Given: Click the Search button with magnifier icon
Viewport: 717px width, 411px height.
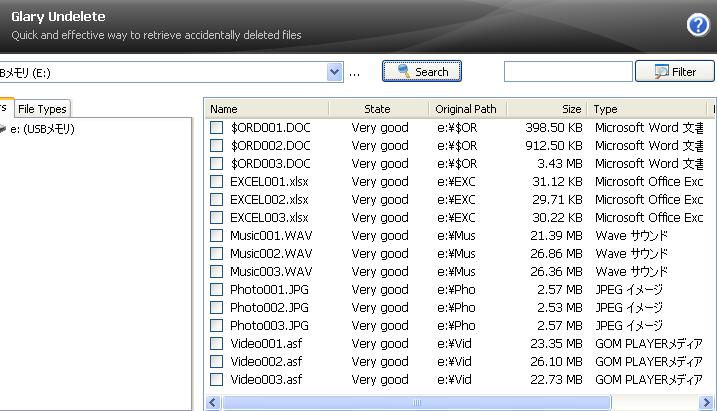Looking at the screenshot, I should pos(421,72).
